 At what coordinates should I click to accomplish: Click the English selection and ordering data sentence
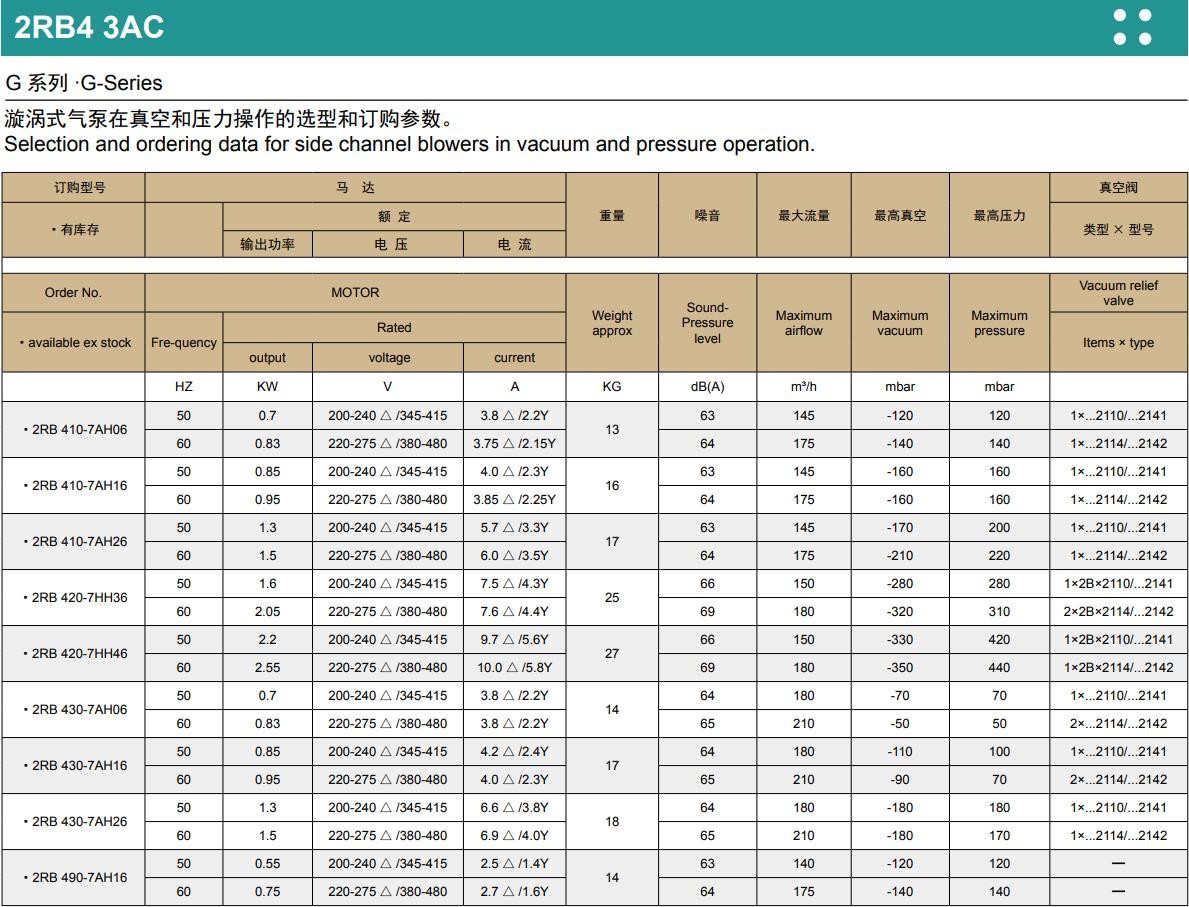[409, 144]
